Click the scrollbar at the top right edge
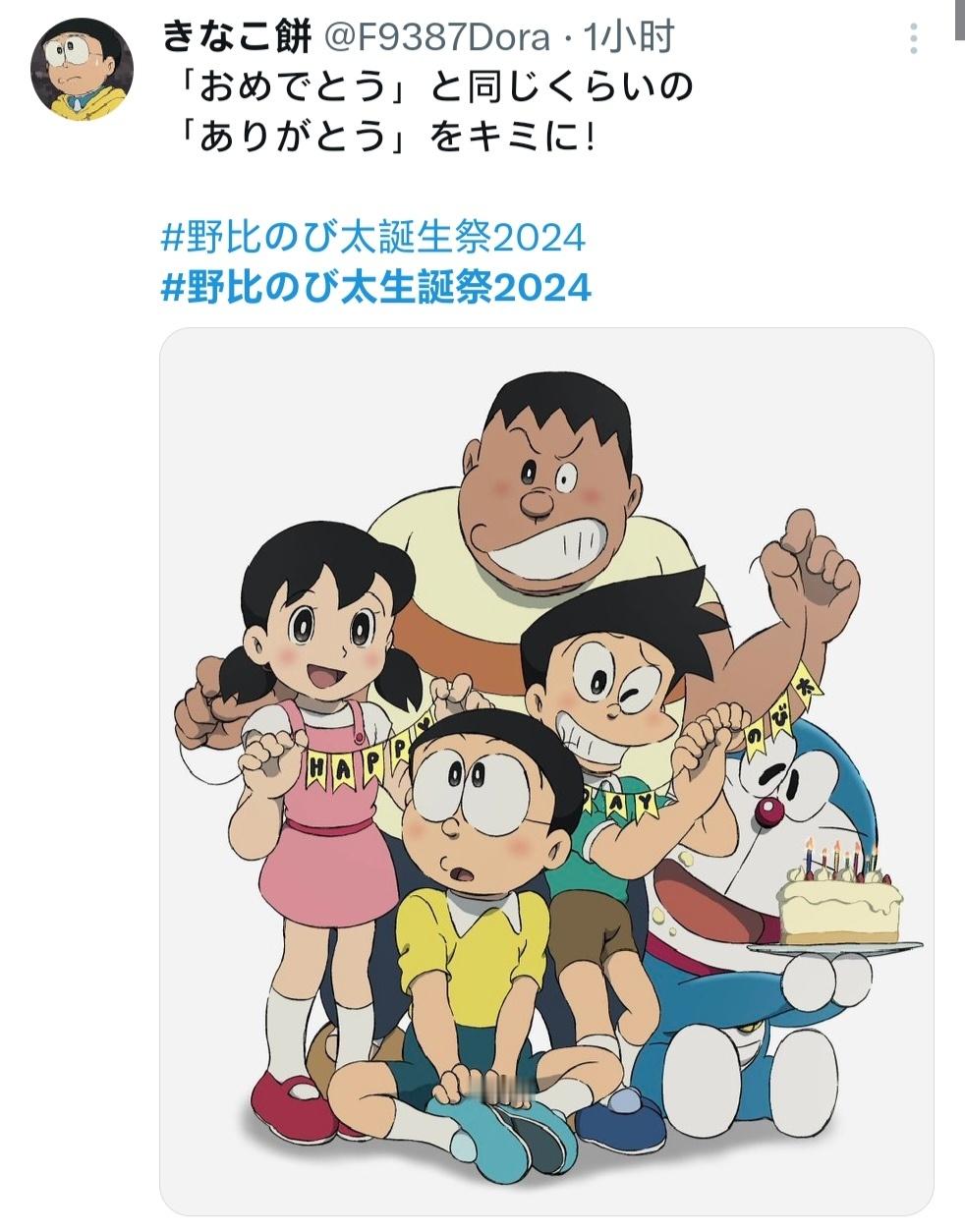This screenshot has height=1232, width=965. pos(959,20)
